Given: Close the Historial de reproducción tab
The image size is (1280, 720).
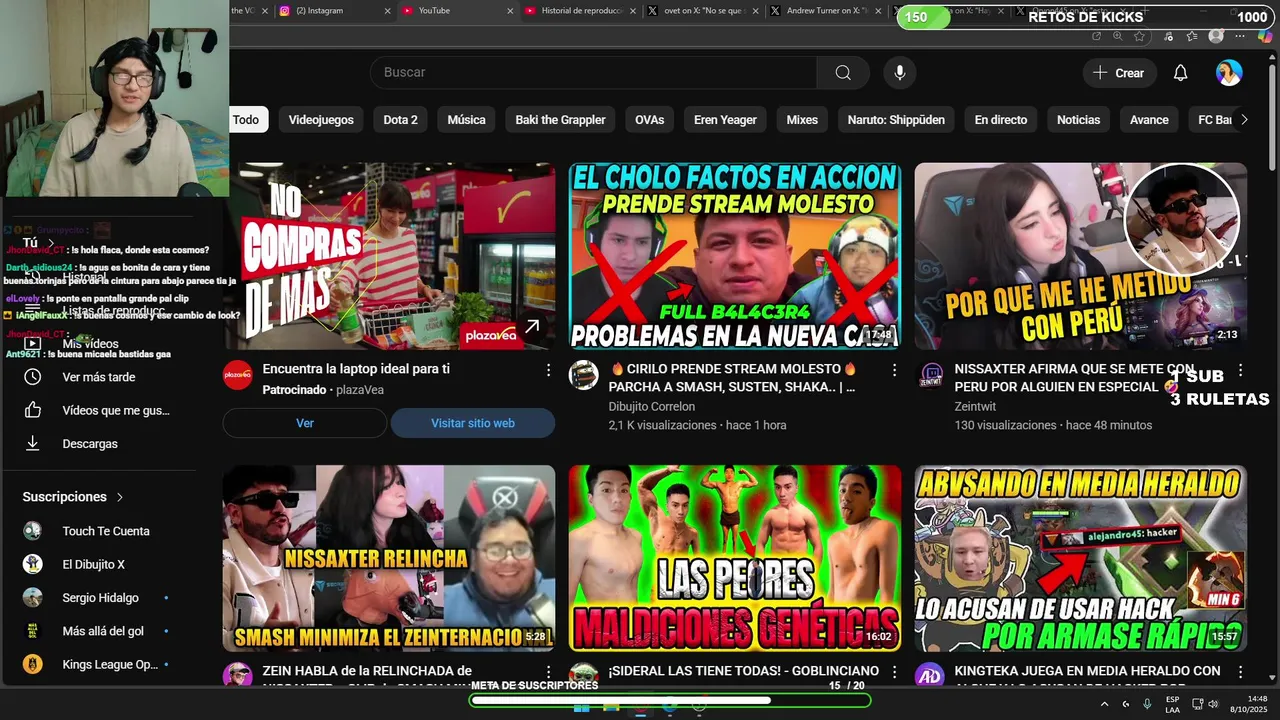Looking at the screenshot, I should coord(633,11).
